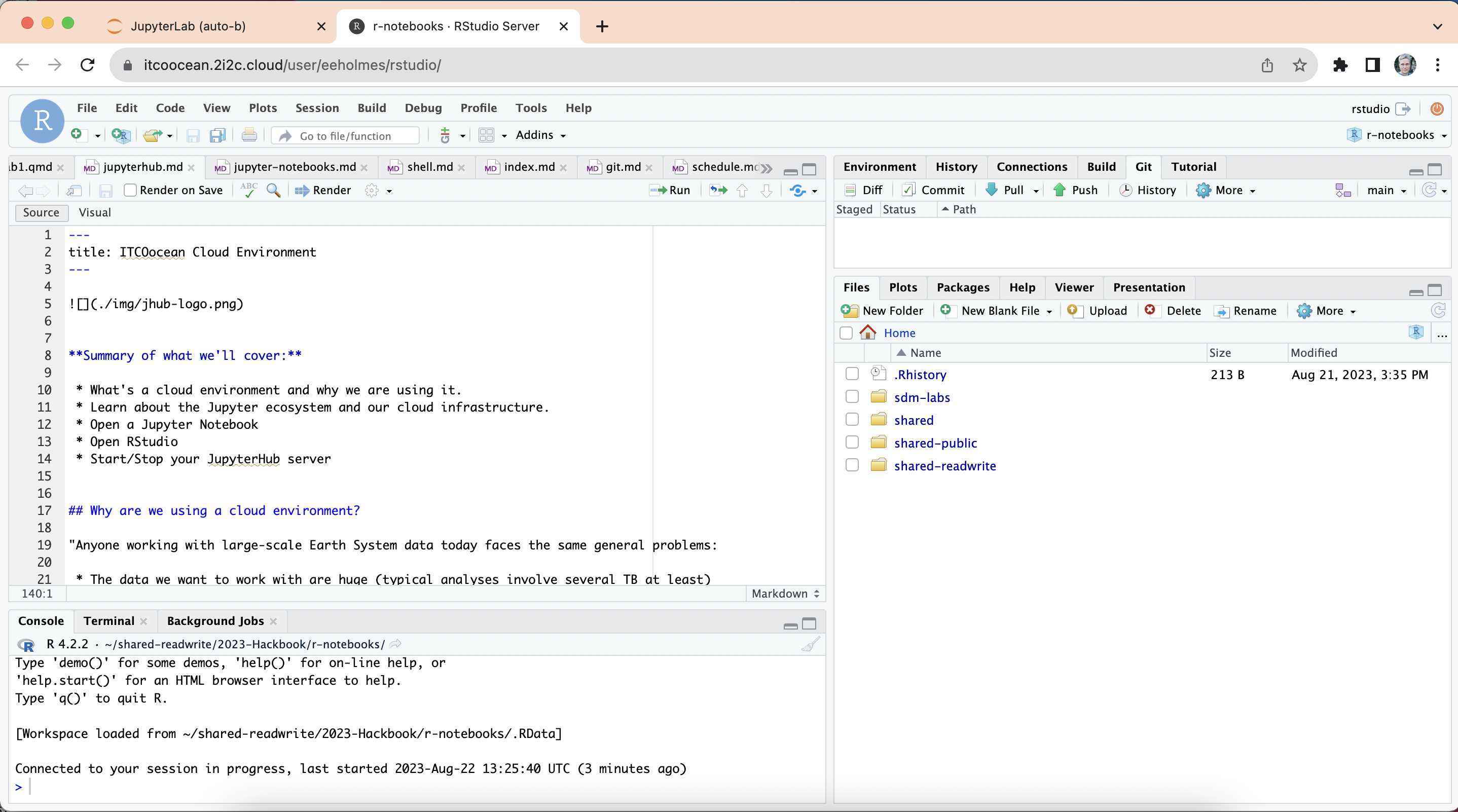1458x812 pixels.
Task: Open Files pane More dropdown
Action: [1327, 311]
